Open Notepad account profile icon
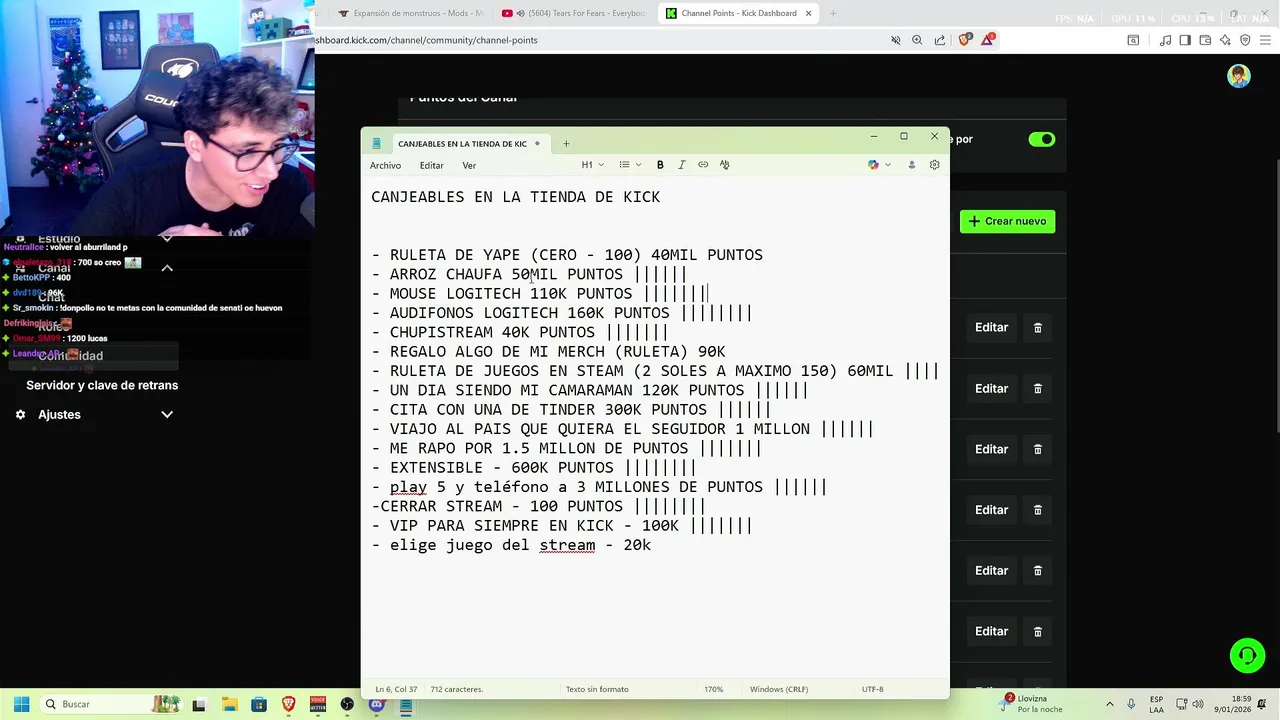Image resolution: width=1280 pixels, height=720 pixels. click(x=911, y=165)
